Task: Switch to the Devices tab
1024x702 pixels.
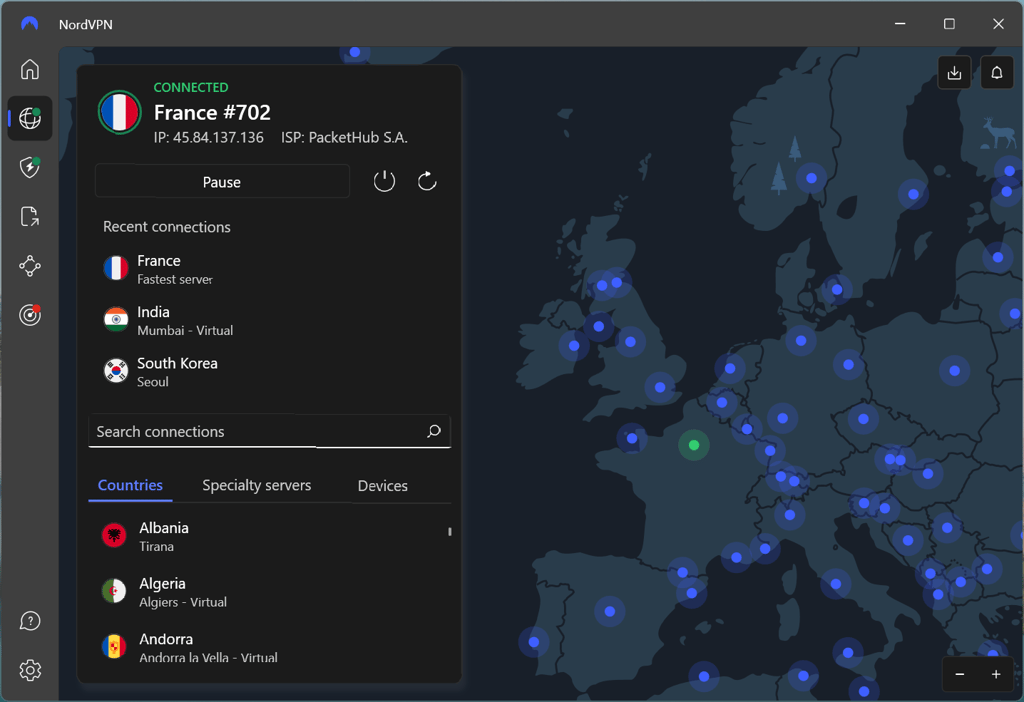Action: pyautogui.click(x=383, y=486)
